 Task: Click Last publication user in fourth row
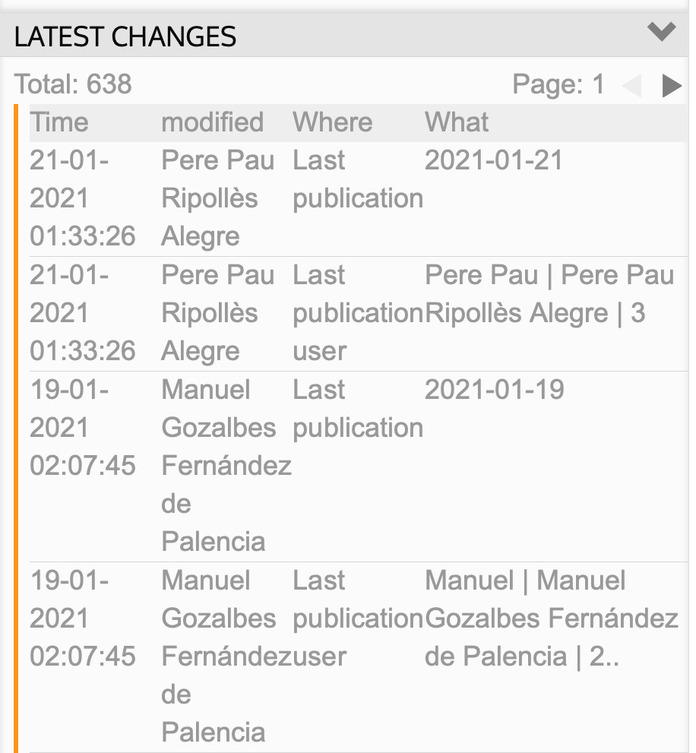click(x=358, y=618)
